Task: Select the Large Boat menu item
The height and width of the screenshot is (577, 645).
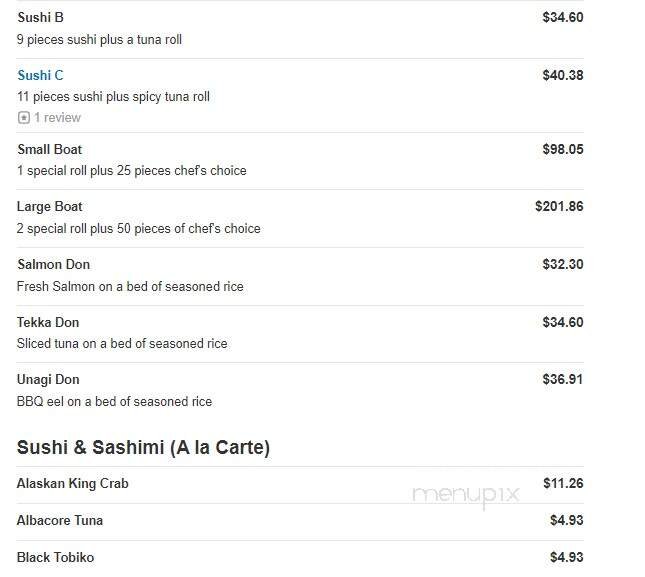Action: 49,206
